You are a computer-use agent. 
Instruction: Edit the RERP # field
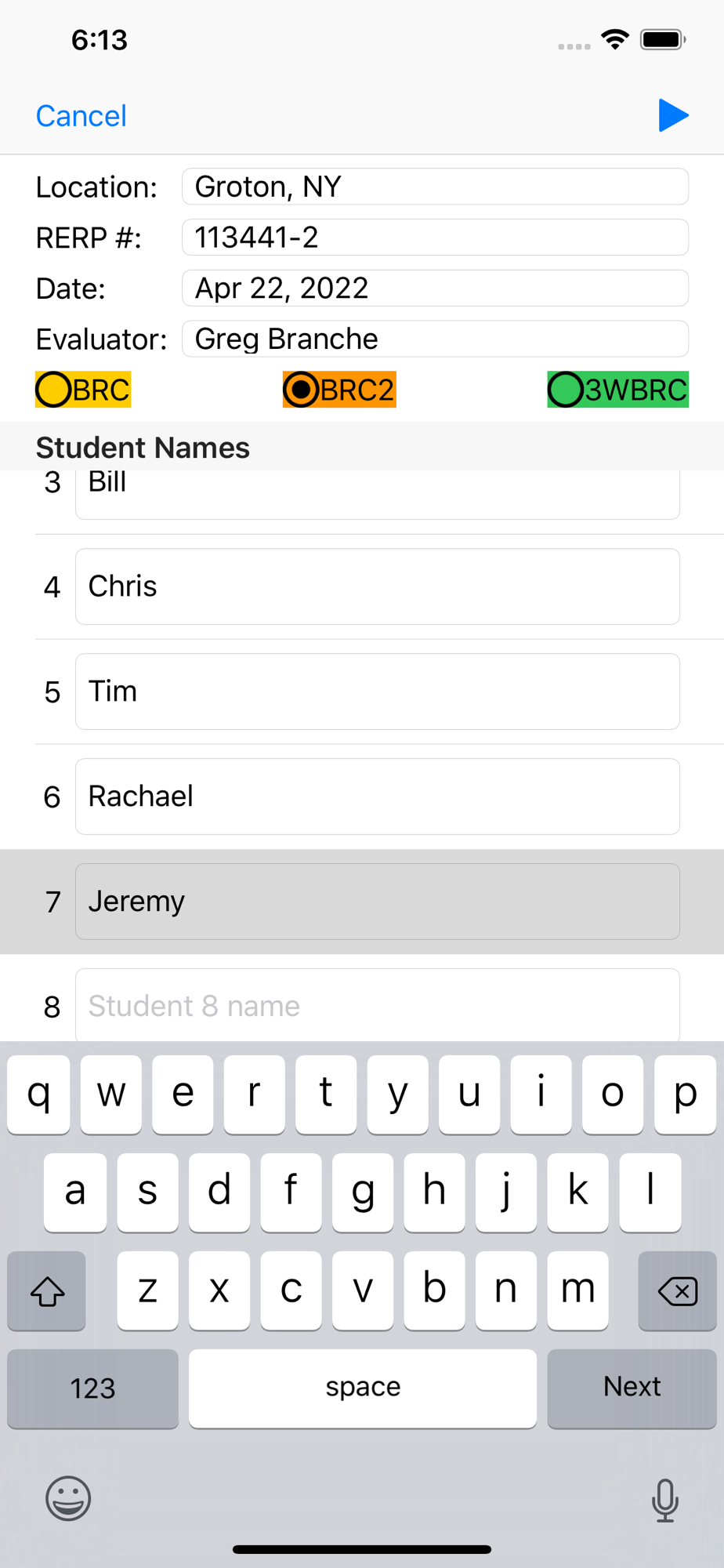435,238
